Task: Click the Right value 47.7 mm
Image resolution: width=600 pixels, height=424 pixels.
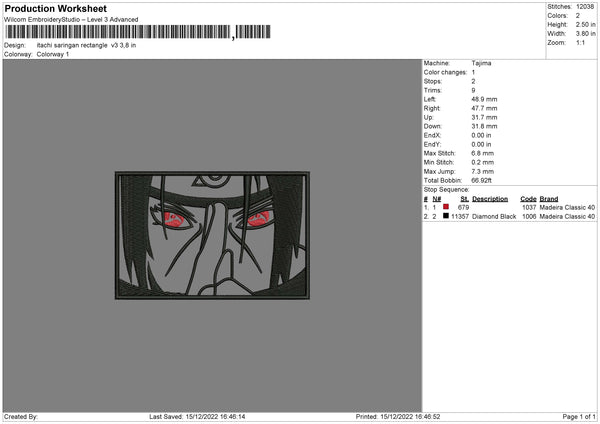Action: [484, 108]
